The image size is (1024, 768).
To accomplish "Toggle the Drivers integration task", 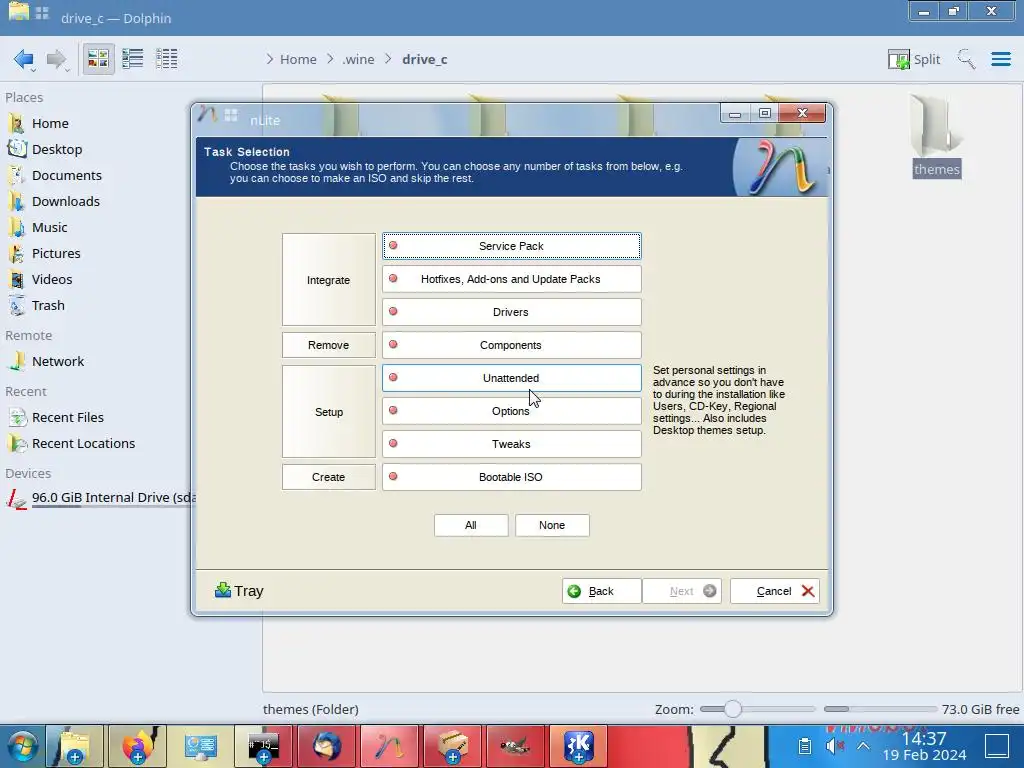I will 511,312.
